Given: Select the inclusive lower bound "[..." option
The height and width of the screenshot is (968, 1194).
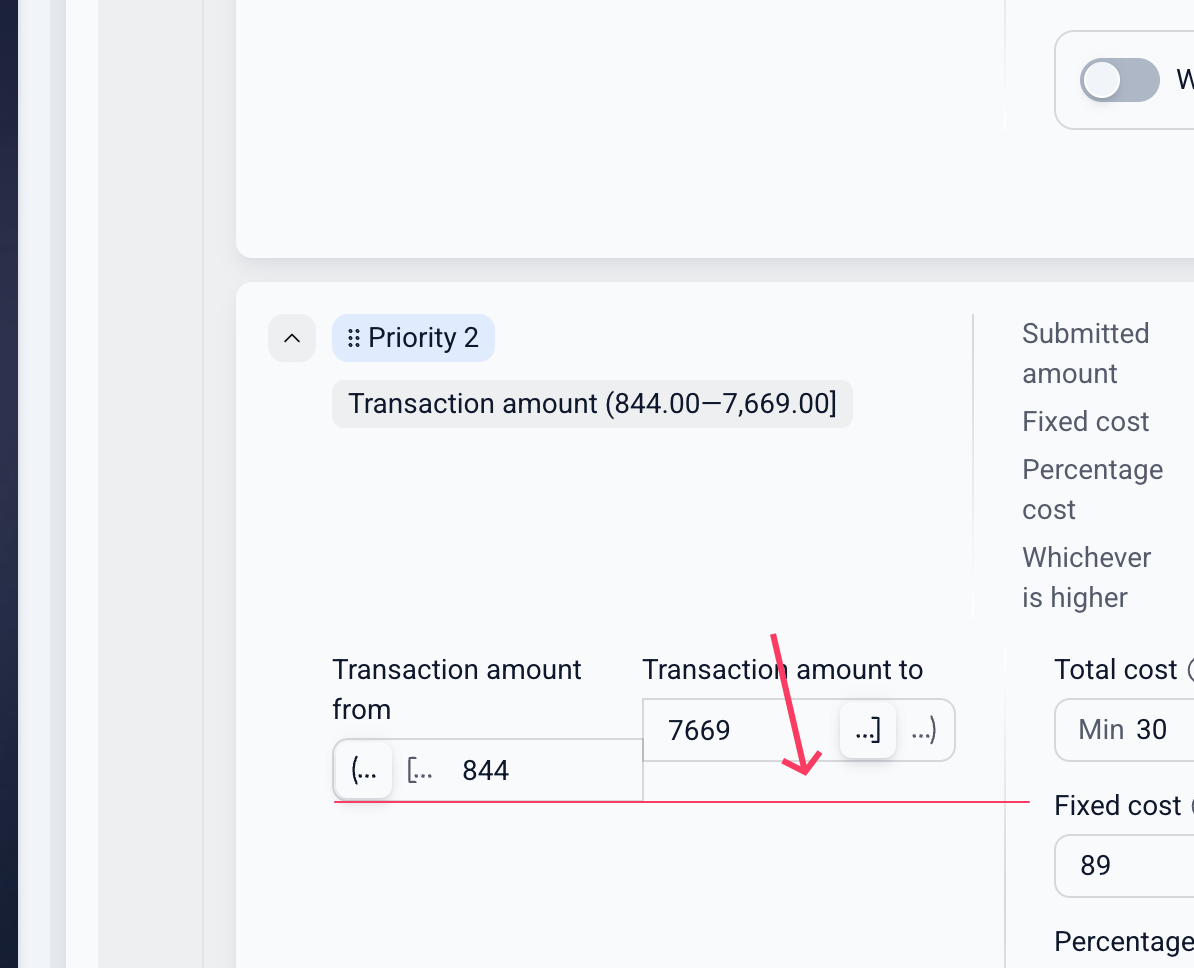Looking at the screenshot, I should pos(420,770).
